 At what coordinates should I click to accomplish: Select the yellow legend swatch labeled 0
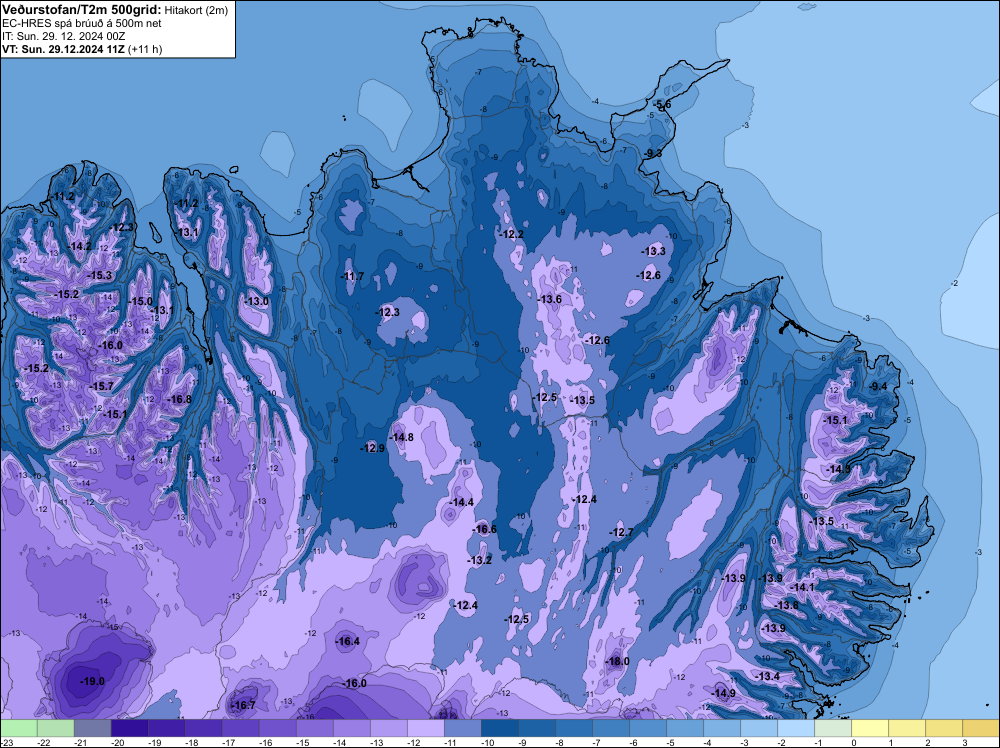click(869, 728)
